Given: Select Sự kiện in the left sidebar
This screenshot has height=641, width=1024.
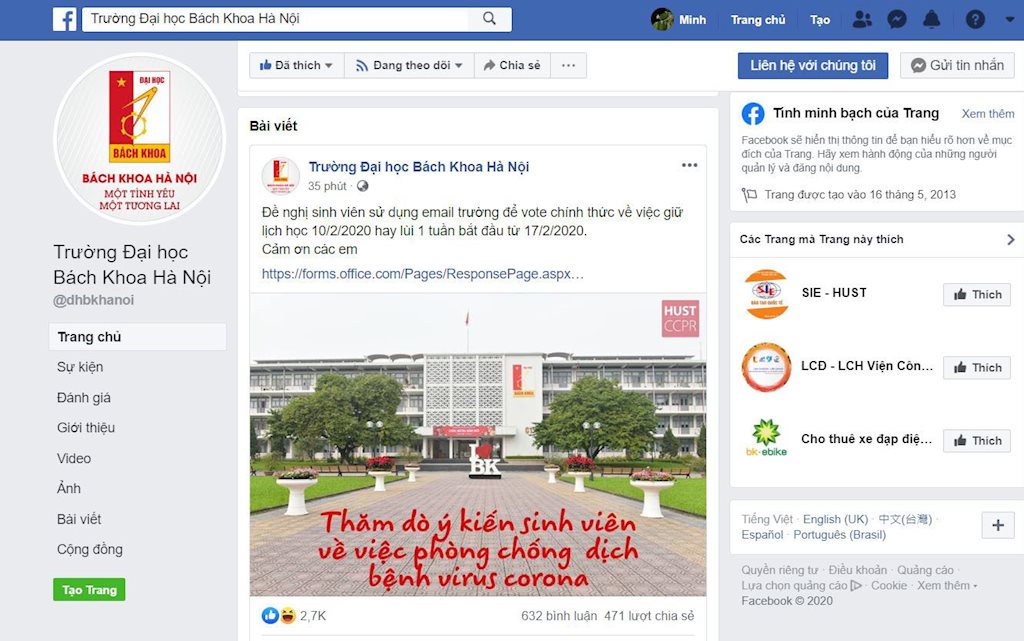Looking at the screenshot, I should [x=80, y=367].
